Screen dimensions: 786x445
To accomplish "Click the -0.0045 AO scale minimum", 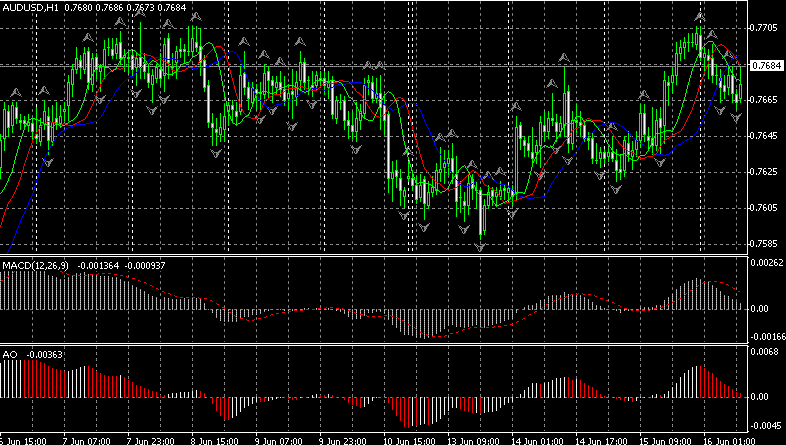I will [x=766, y=425].
